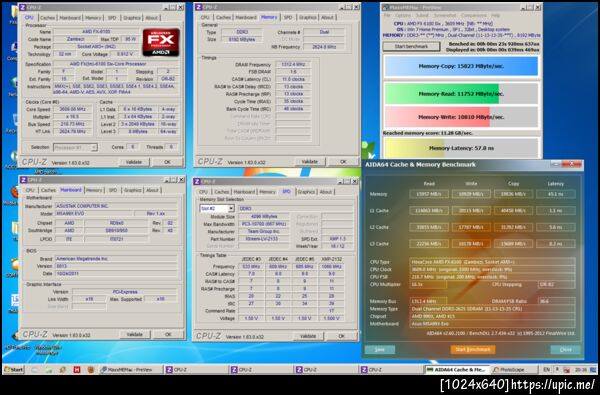Viewport: 600px width, 395px height.
Task: Switch to CPU tab in Mainboard CPU-Z window
Action: click(x=30, y=190)
